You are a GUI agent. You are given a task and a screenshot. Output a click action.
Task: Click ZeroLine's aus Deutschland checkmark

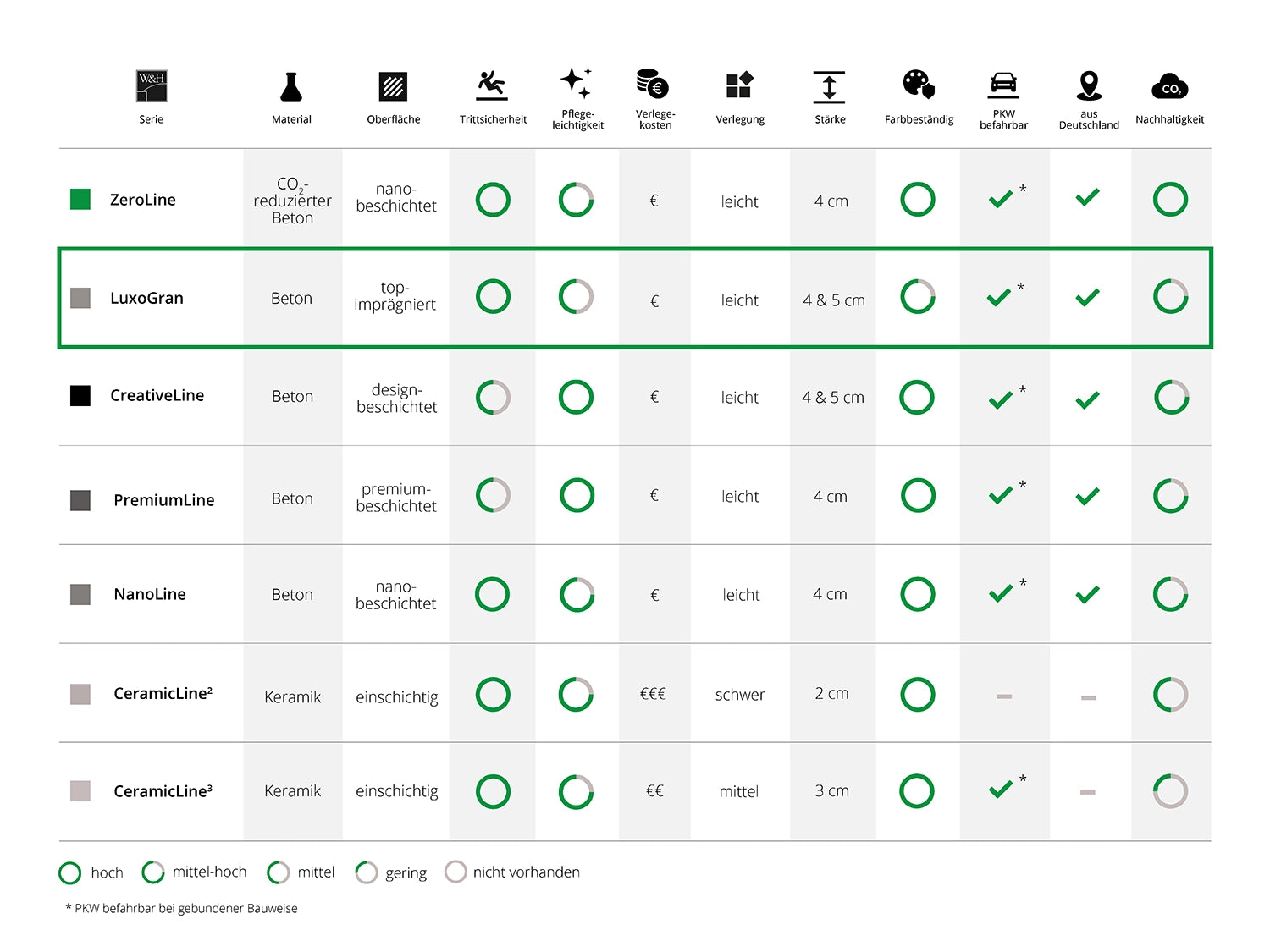coord(1087,198)
